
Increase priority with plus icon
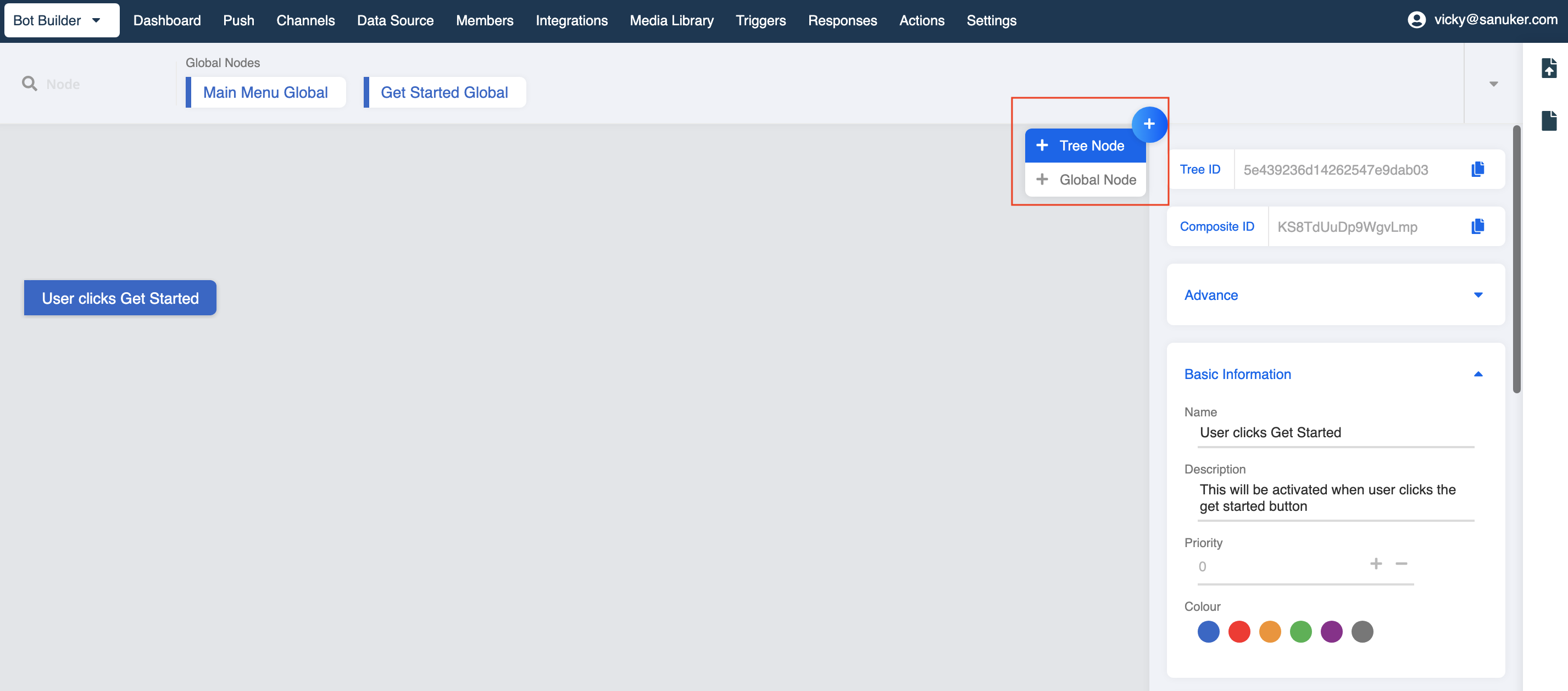(x=1376, y=564)
